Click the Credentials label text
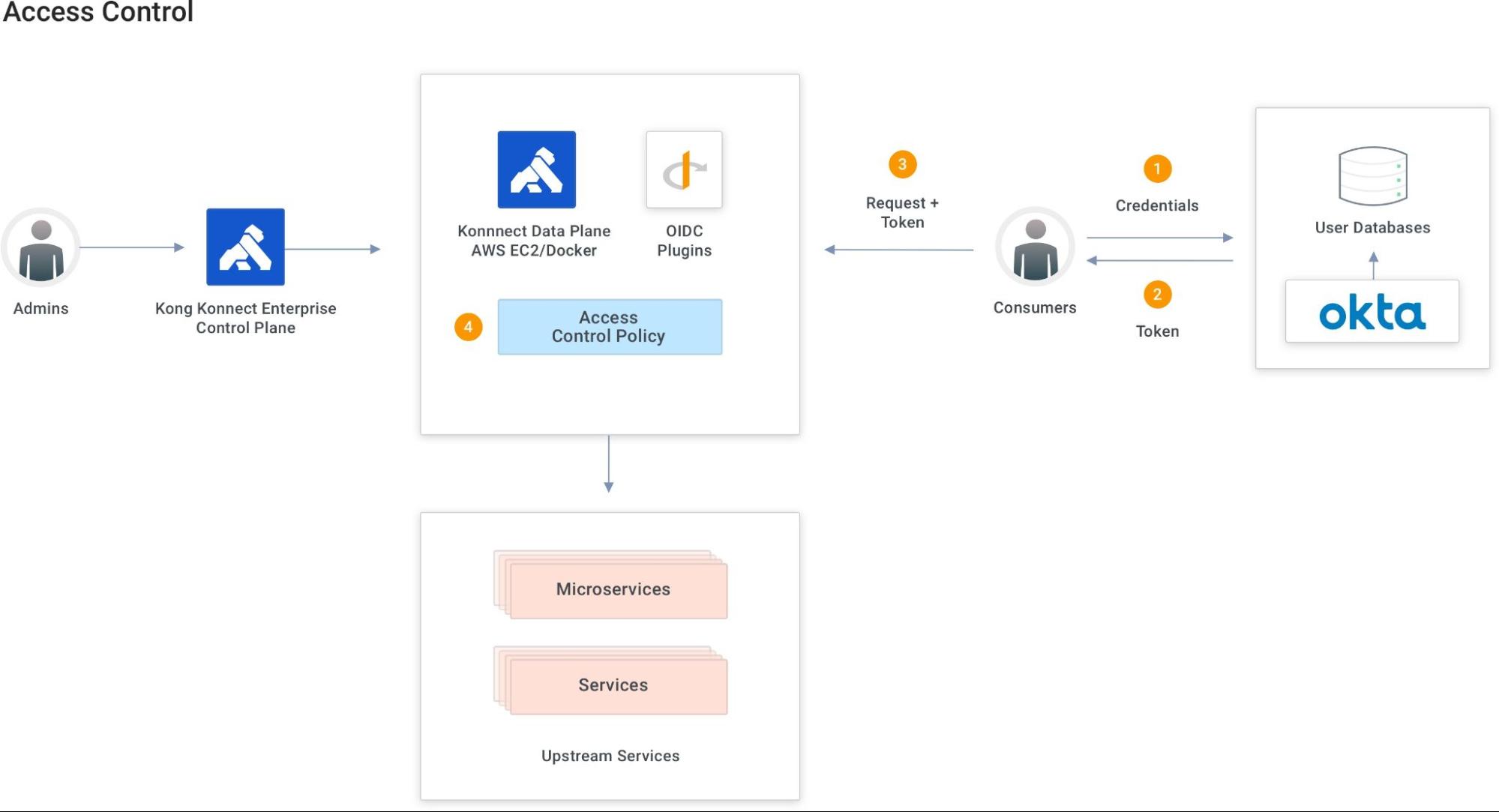This screenshot has width=1499, height=812. click(x=1156, y=205)
